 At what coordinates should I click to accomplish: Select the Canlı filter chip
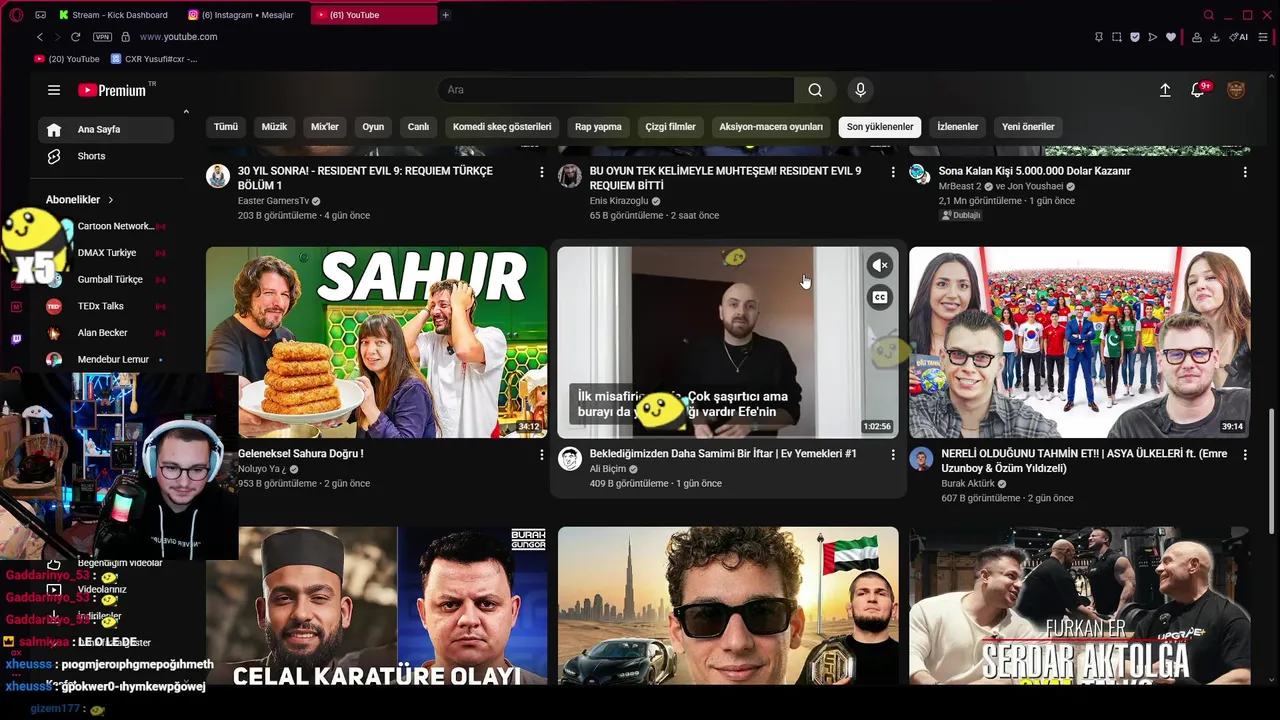point(418,127)
